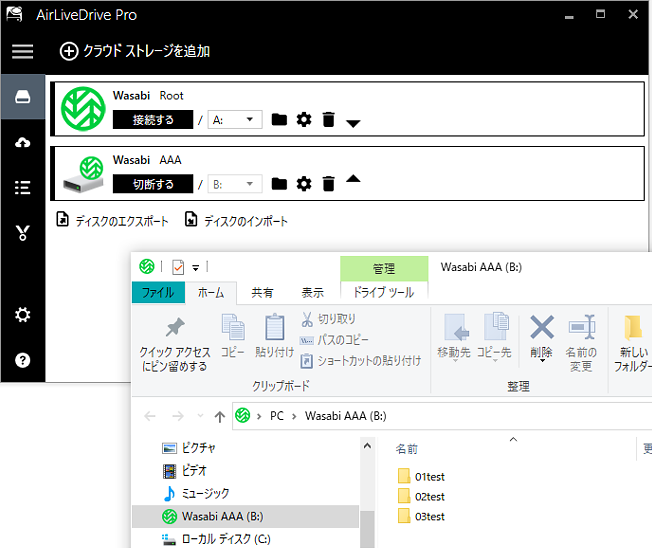Image resolution: width=652 pixels, height=551 pixels.
Task: Open AirLiveDrive settings gear in sidebar
Action: [x=22, y=315]
